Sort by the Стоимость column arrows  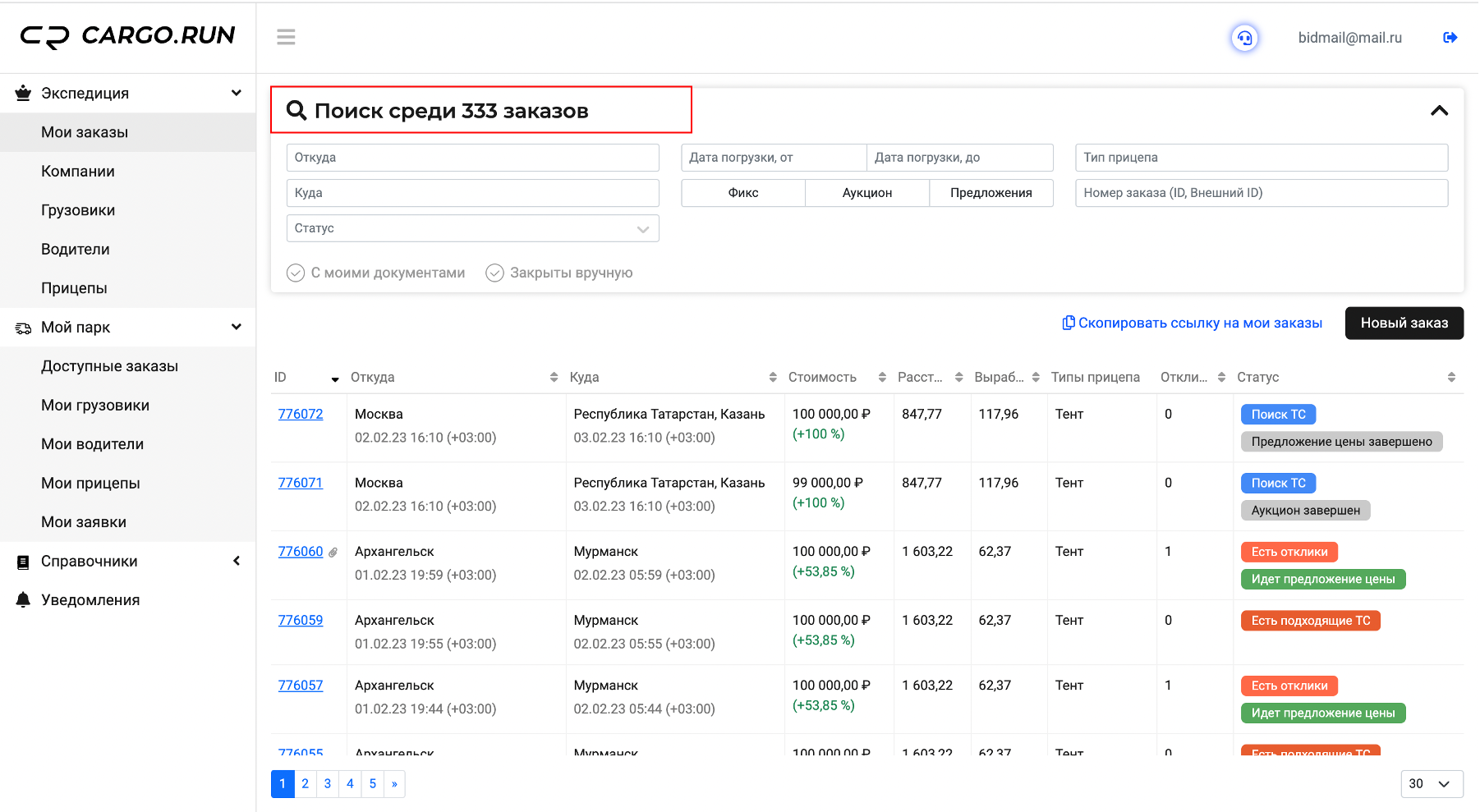[x=882, y=378]
